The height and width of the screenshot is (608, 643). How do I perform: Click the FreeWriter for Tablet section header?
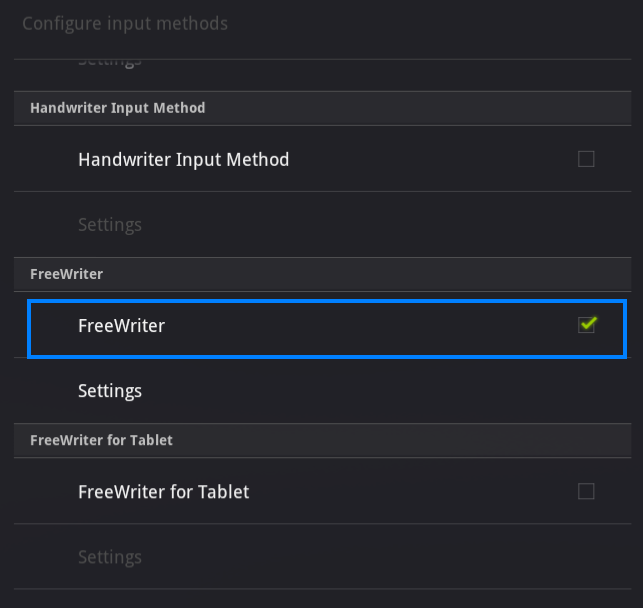click(x=101, y=440)
